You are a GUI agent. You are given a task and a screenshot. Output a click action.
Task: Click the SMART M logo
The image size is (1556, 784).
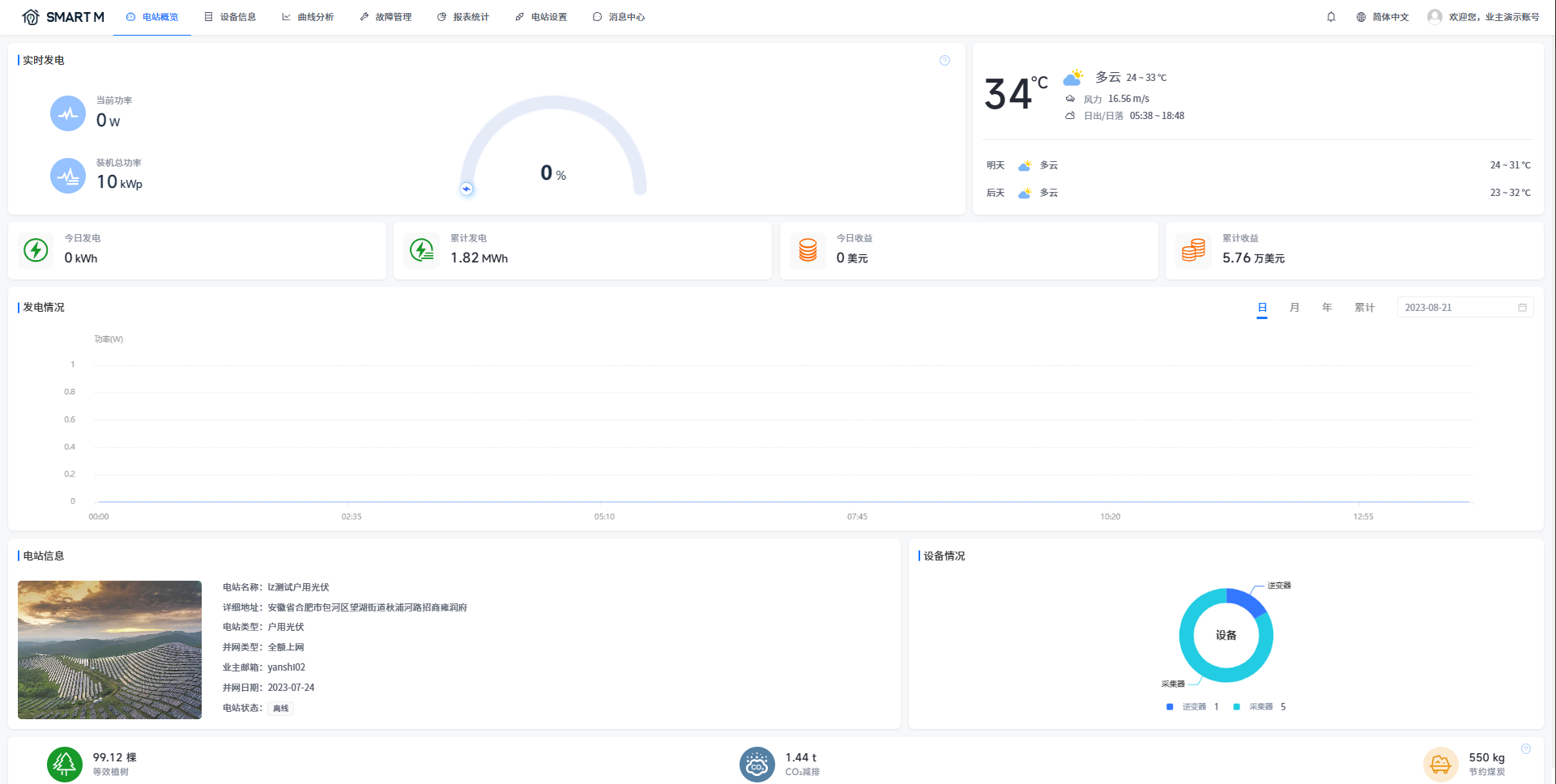(x=63, y=17)
